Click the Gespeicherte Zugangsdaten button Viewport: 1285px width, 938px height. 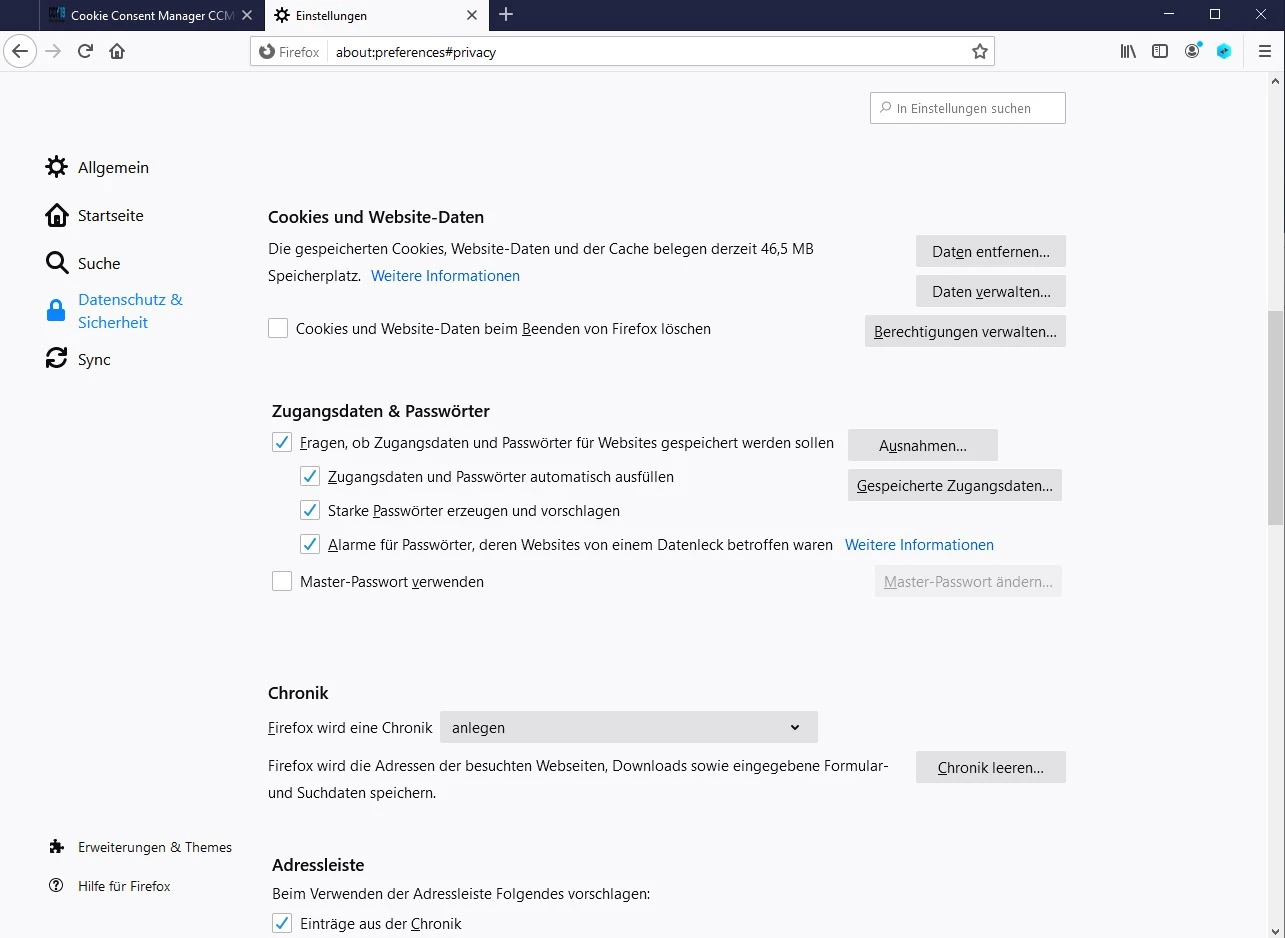(954, 485)
